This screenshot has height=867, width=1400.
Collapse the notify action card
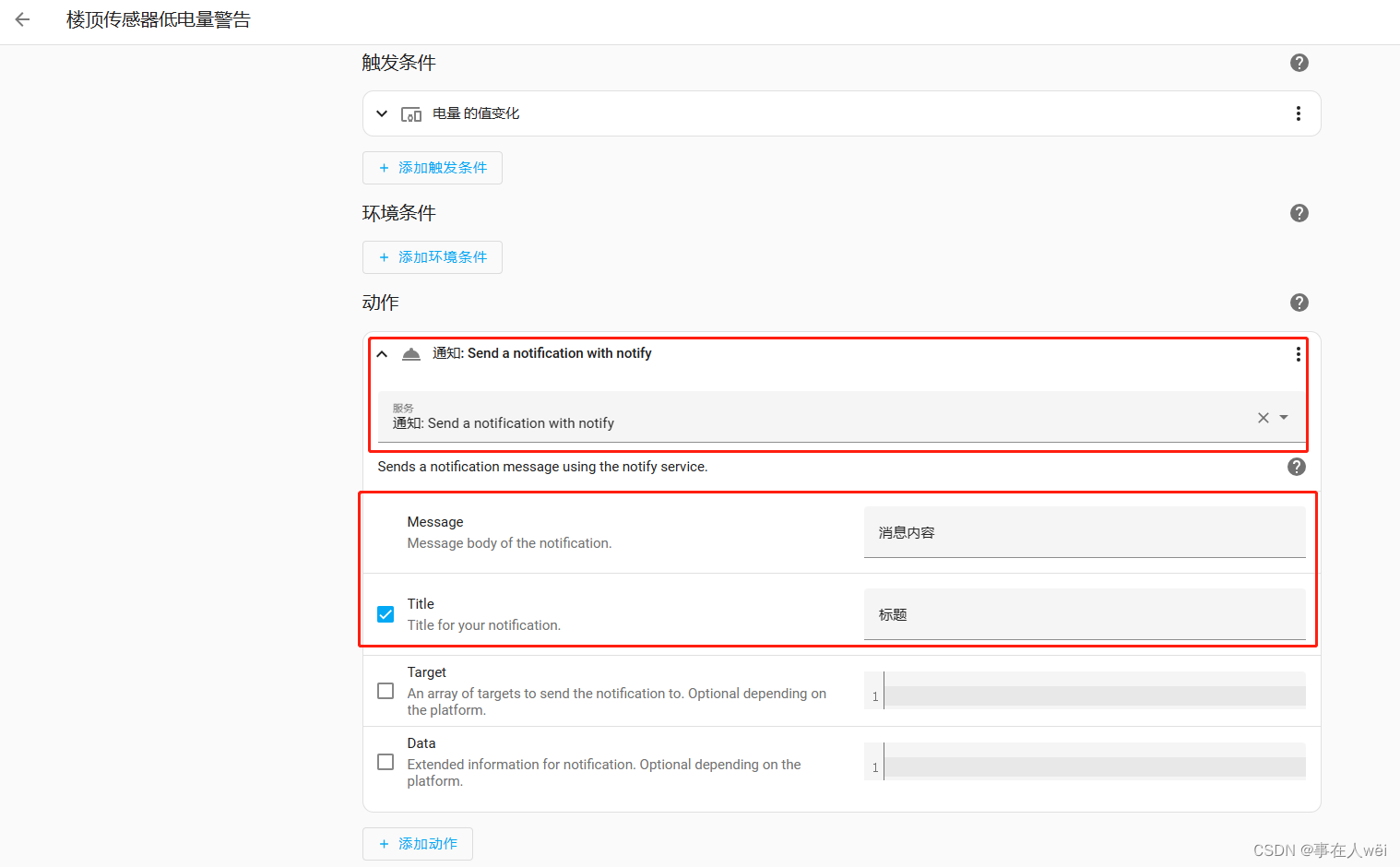[x=382, y=354]
